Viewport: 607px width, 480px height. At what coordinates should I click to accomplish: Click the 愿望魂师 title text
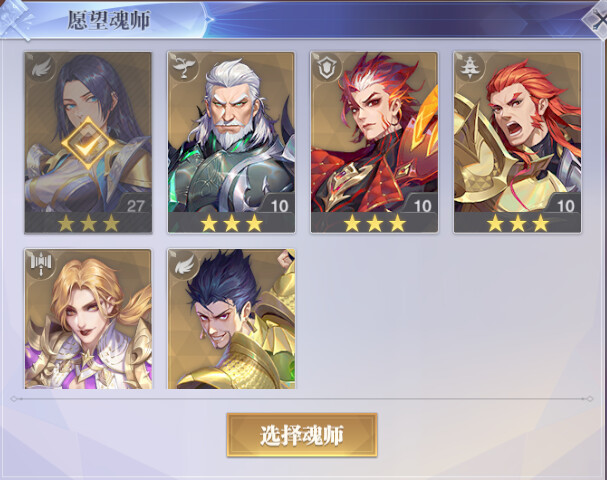(109, 21)
